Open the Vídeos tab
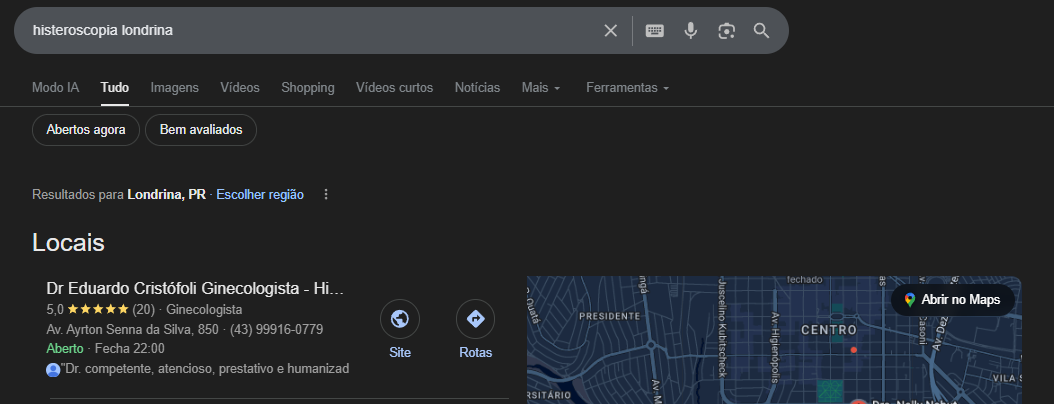 240,87
